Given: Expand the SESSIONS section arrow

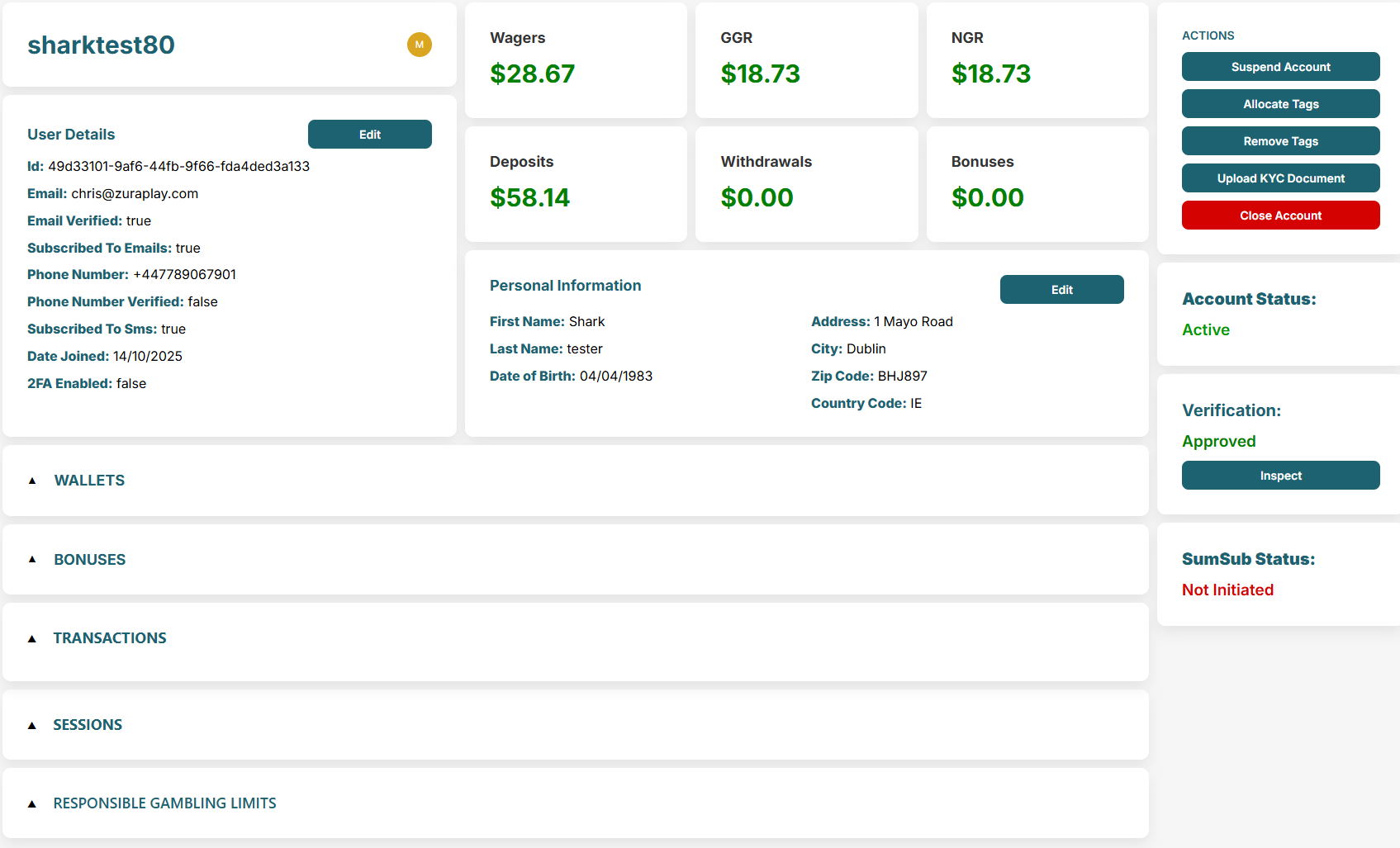Looking at the screenshot, I should click(x=32, y=725).
